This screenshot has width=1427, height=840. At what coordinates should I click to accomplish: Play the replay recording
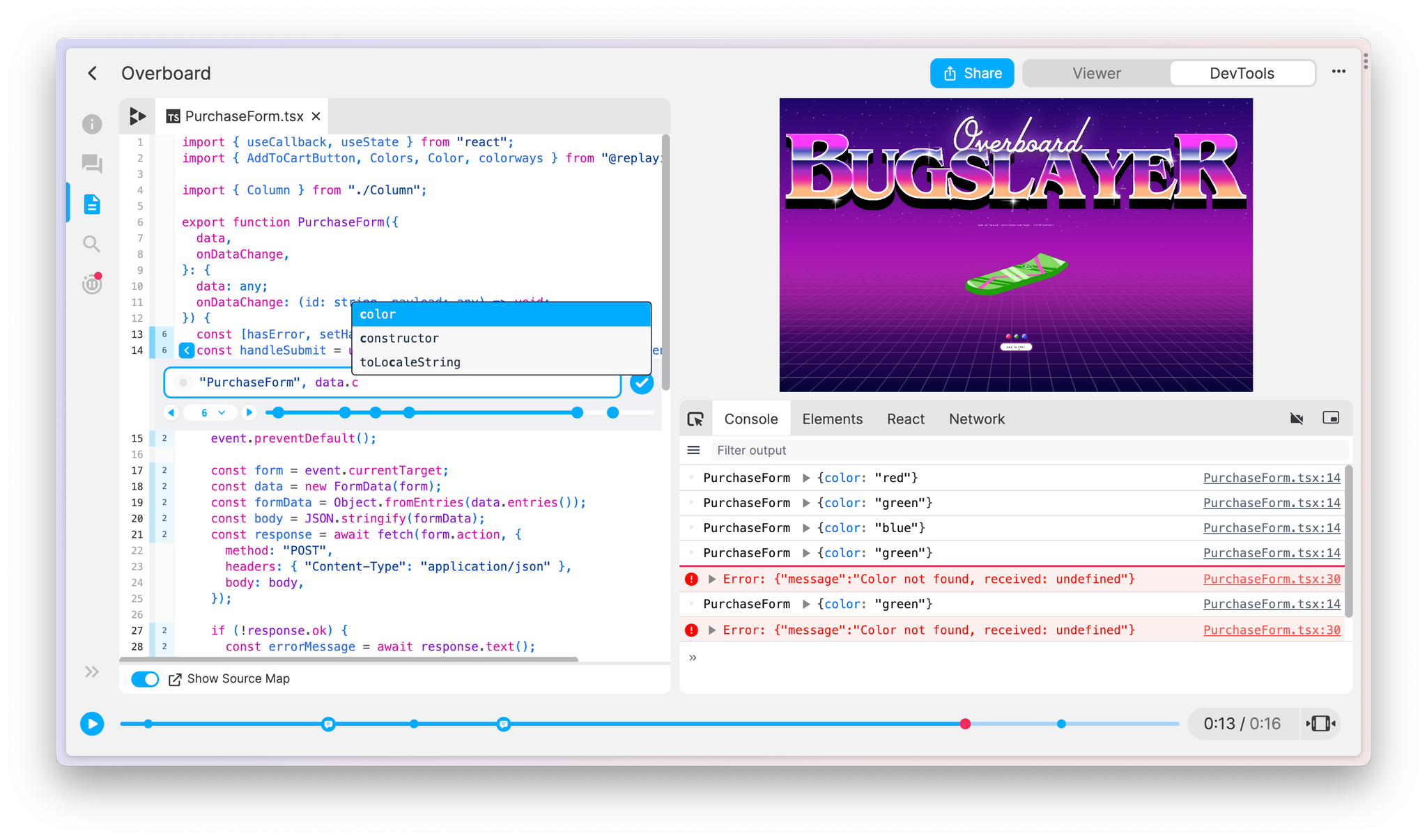(92, 724)
